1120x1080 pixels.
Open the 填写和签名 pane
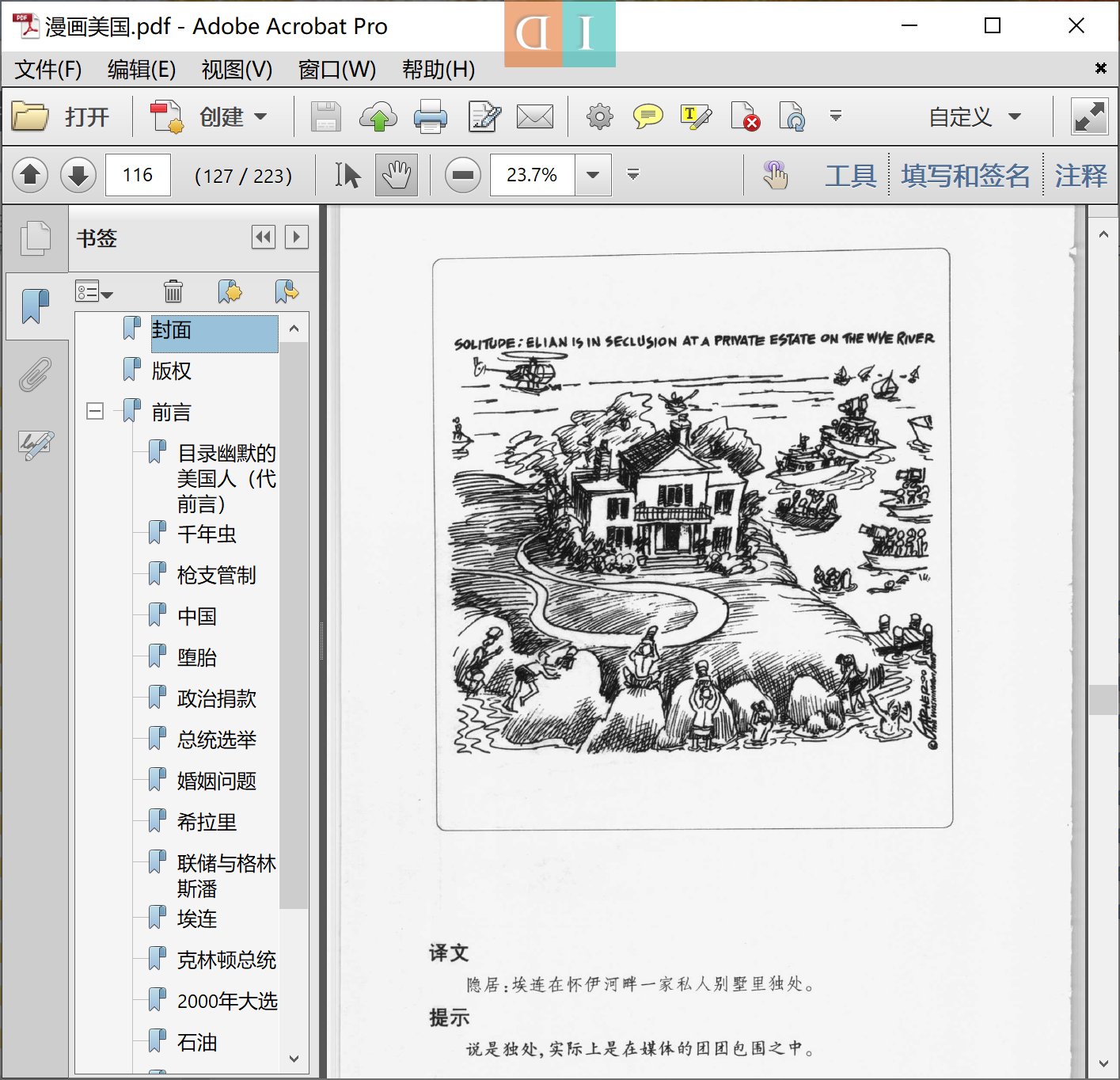pyautogui.click(x=966, y=175)
